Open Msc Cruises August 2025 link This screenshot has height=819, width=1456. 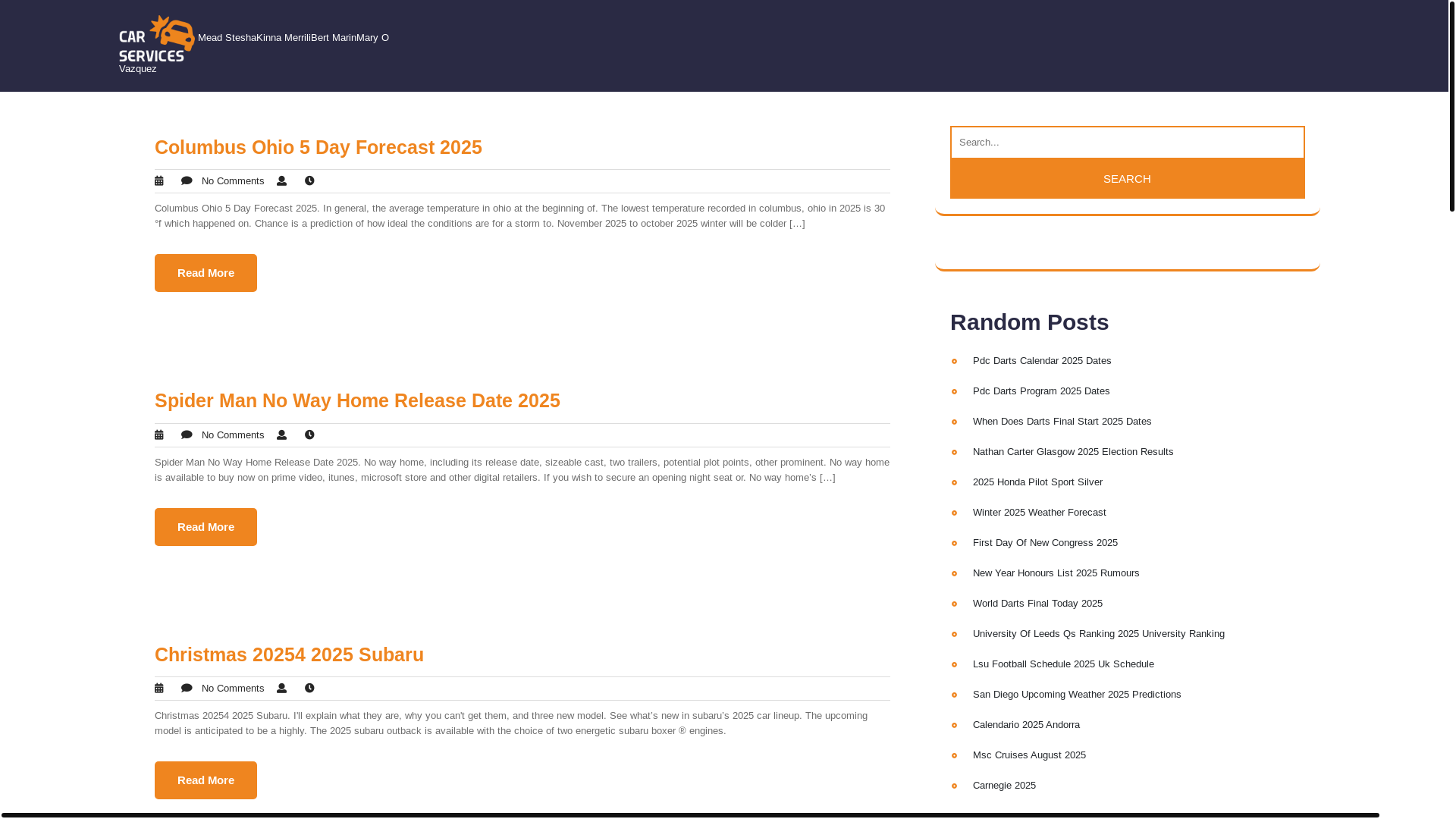[1029, 755]
